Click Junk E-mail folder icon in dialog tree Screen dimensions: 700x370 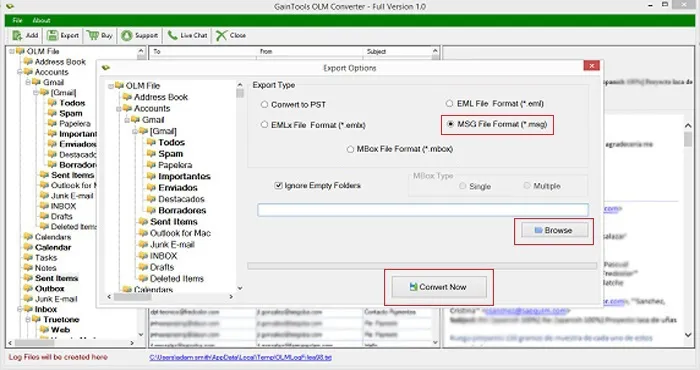point(143,244)
